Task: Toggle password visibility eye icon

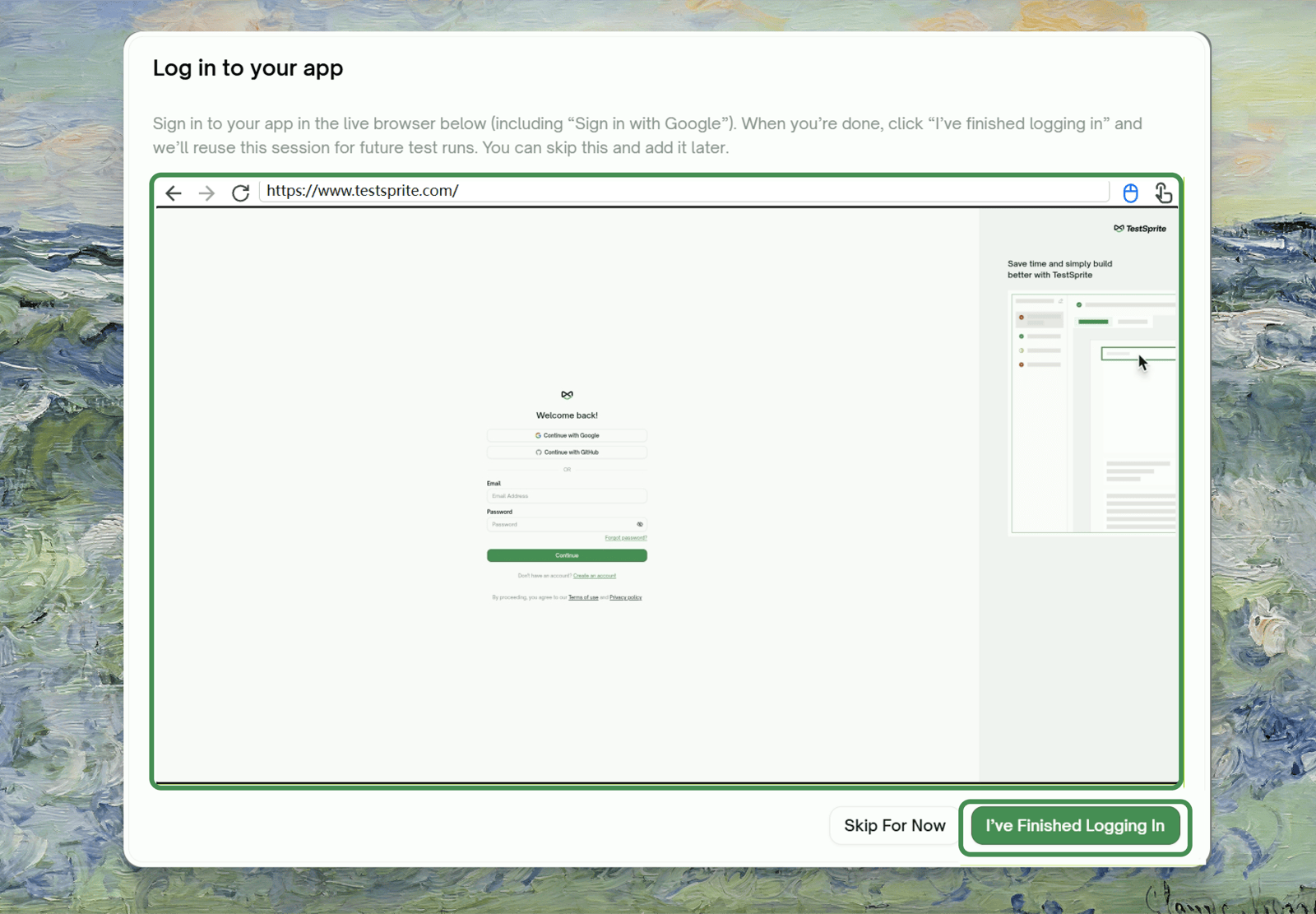Action: (640, 524)
